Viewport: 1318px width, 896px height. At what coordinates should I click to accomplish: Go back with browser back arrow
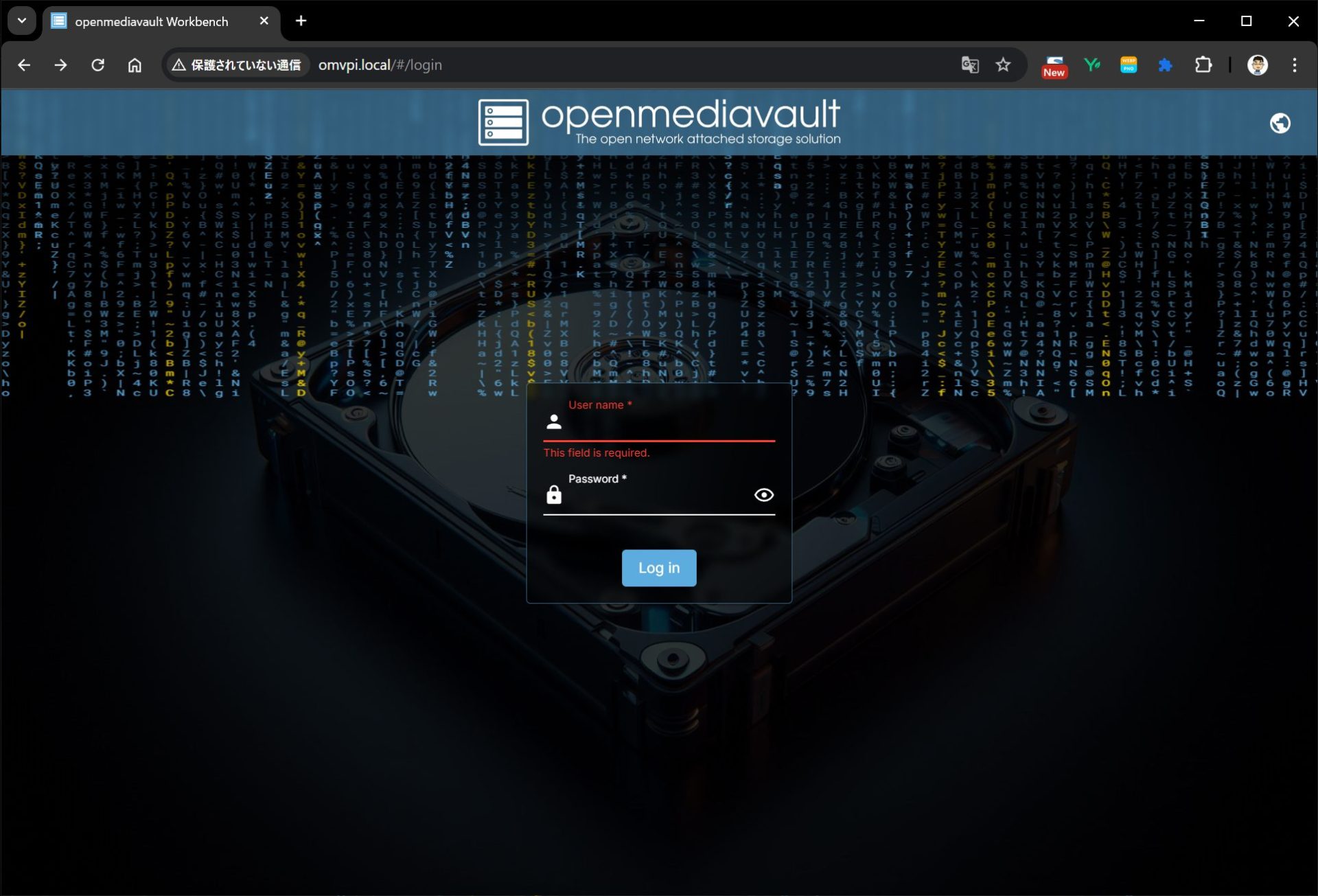click(24, 65)
